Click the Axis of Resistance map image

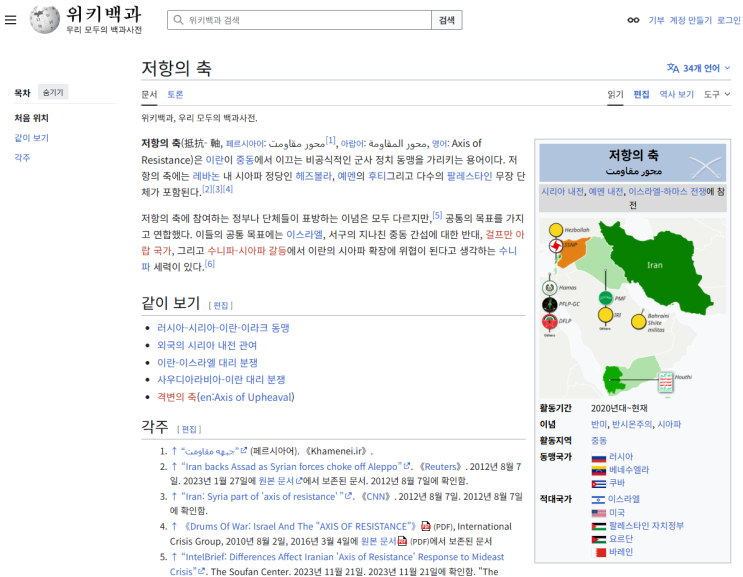tap(633, 308)
